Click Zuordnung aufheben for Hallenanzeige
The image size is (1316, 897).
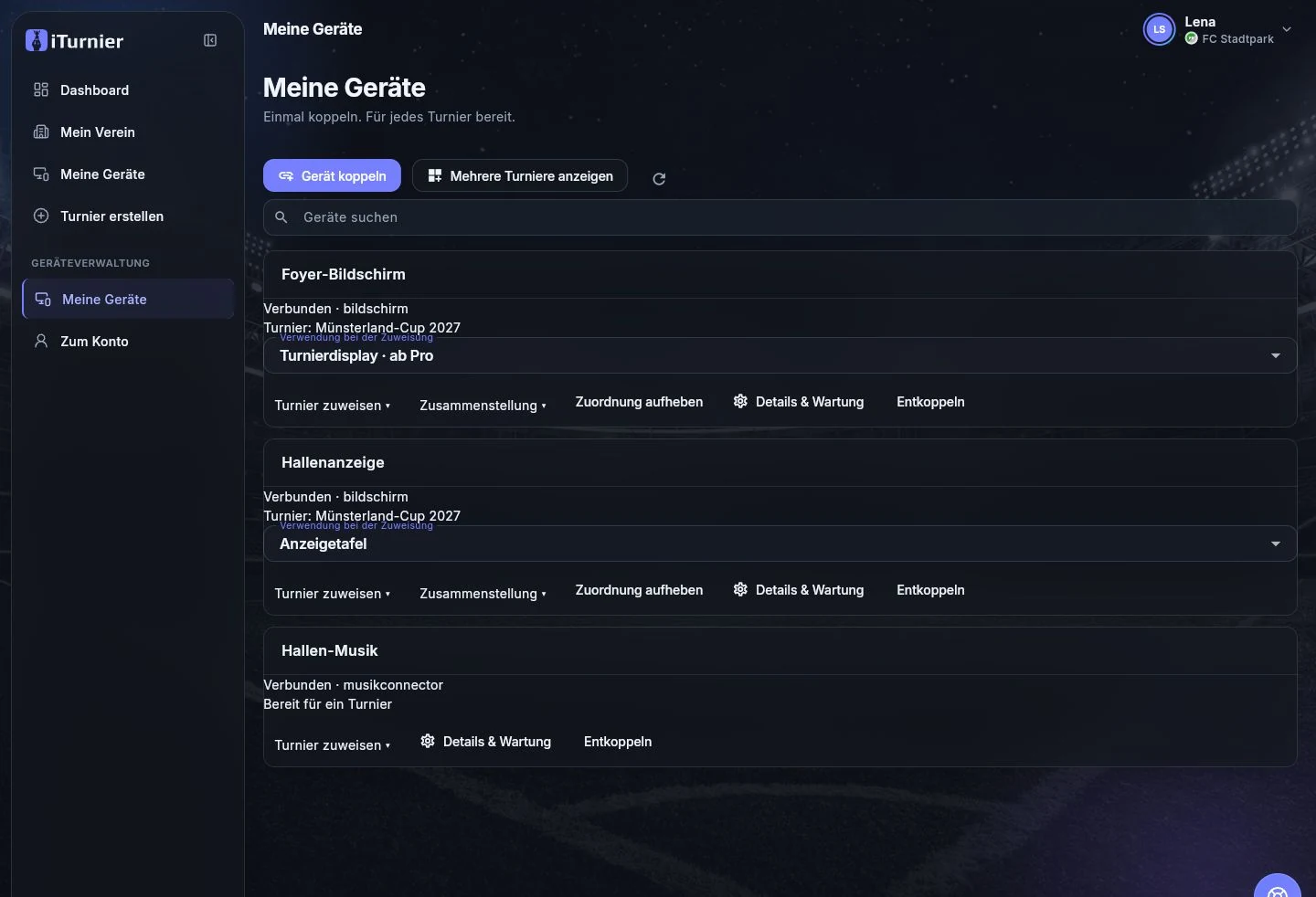click(x=639, y=590)
